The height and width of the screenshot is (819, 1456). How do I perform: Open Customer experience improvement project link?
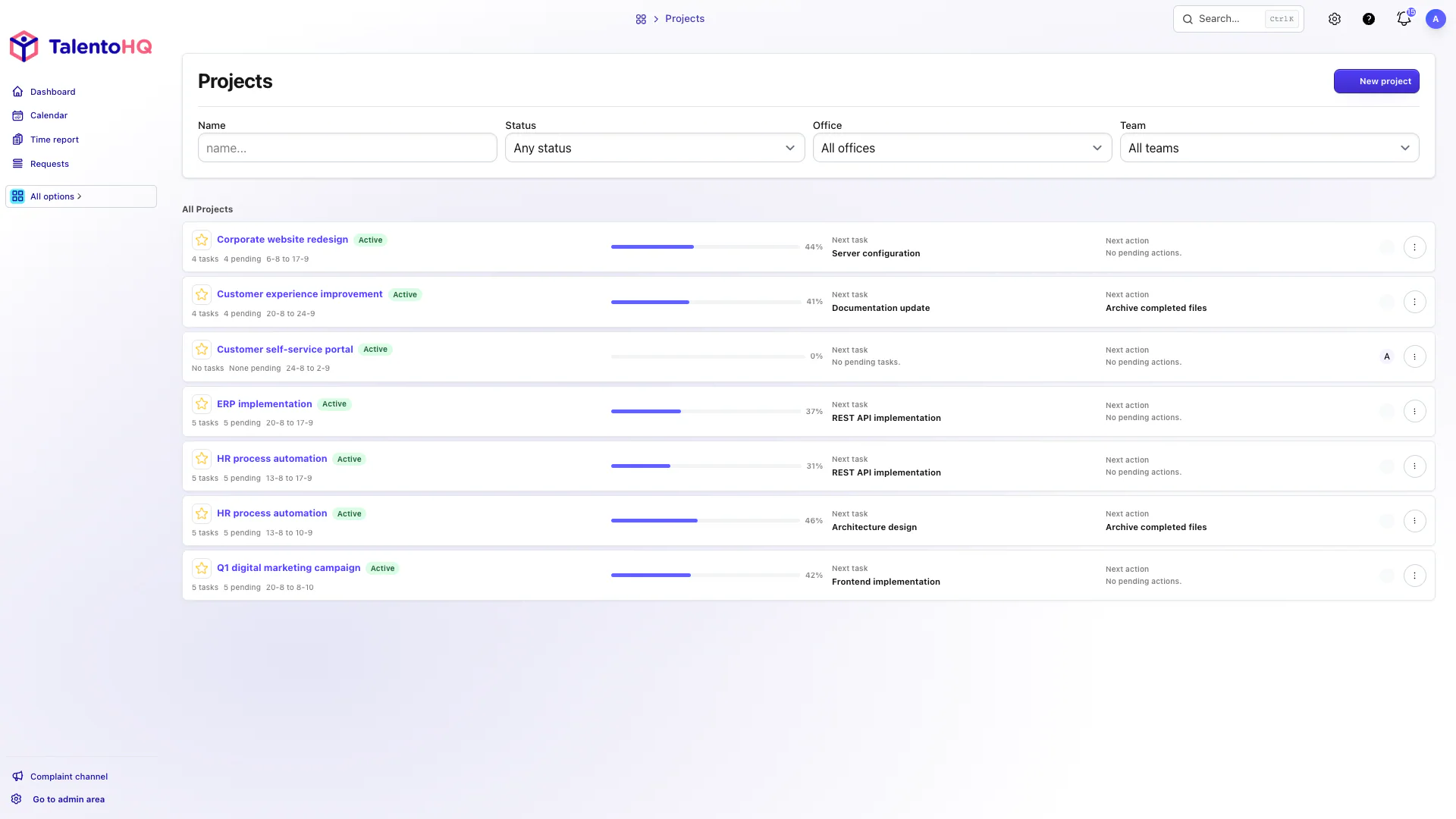[x=300, y=294]
